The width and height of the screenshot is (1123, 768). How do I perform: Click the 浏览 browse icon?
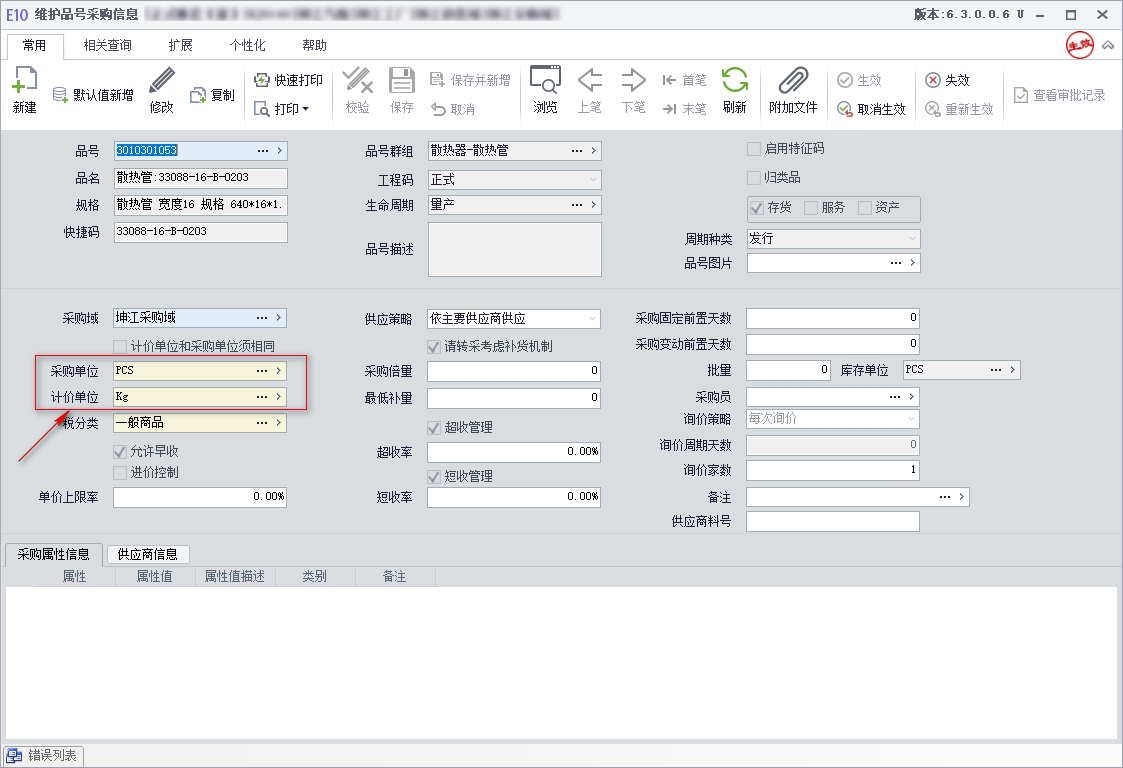point(545,80)
